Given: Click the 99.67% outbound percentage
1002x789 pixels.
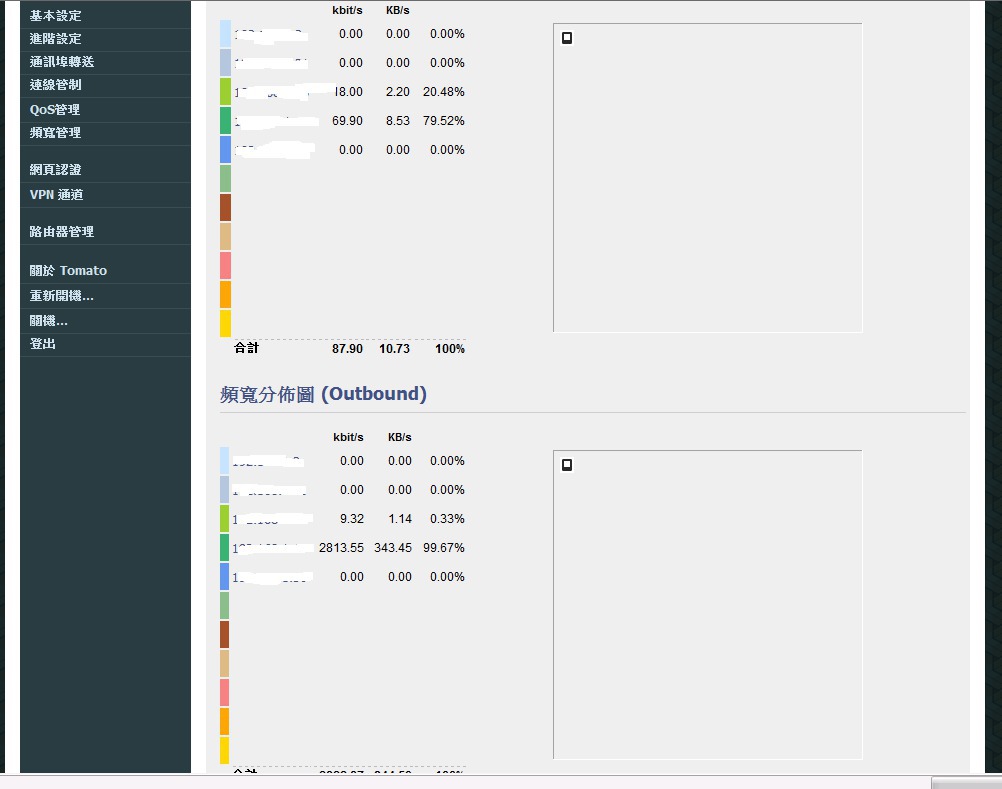Looking at the screenshot, I should tap(443, 548).
